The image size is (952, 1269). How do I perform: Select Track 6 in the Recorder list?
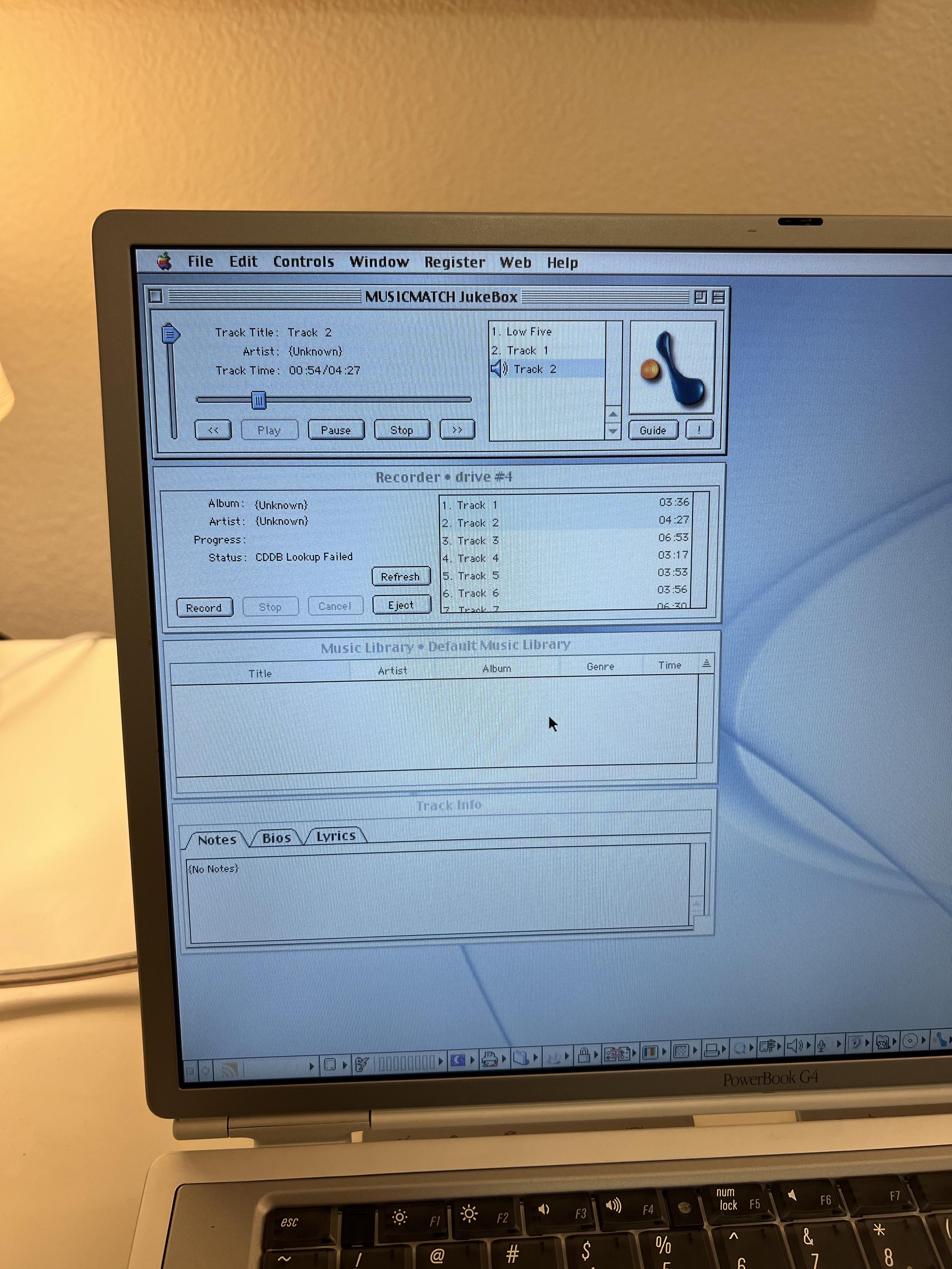tap(565, 592)
